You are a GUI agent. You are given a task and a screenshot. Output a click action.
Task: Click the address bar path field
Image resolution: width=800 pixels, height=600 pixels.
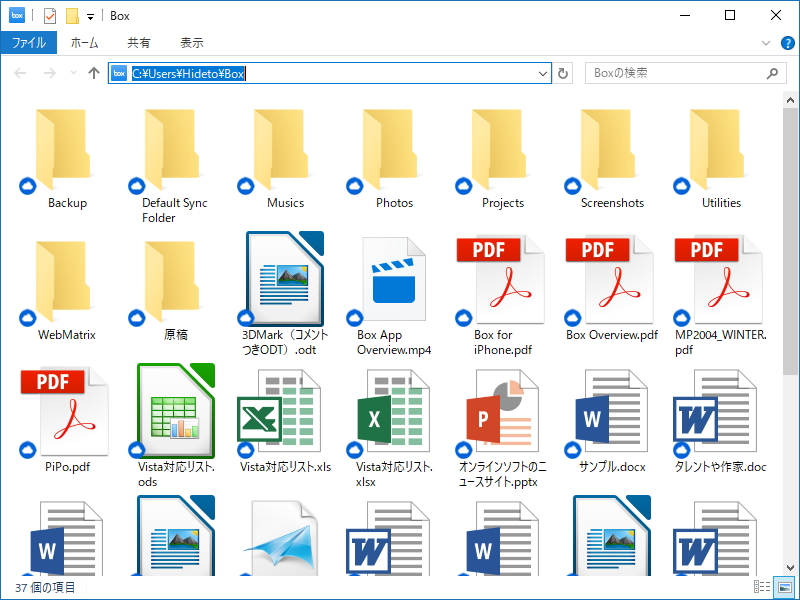point(330,73)
